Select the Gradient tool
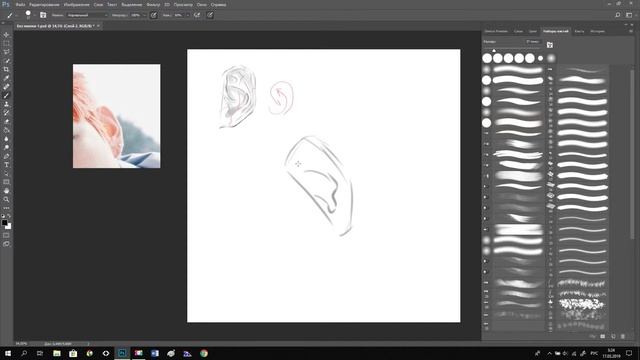This screenshot has height=360, width=640. (6, 130)
